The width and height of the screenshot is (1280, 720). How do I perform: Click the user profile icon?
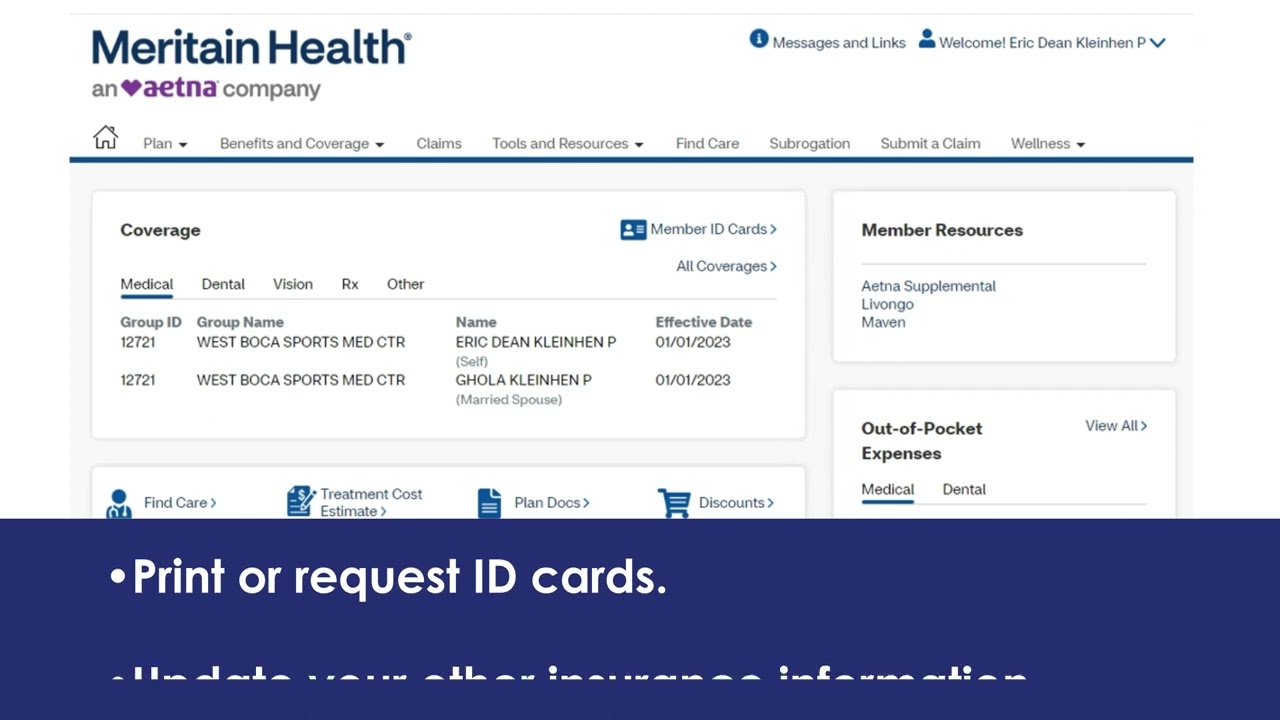(927, 39)
